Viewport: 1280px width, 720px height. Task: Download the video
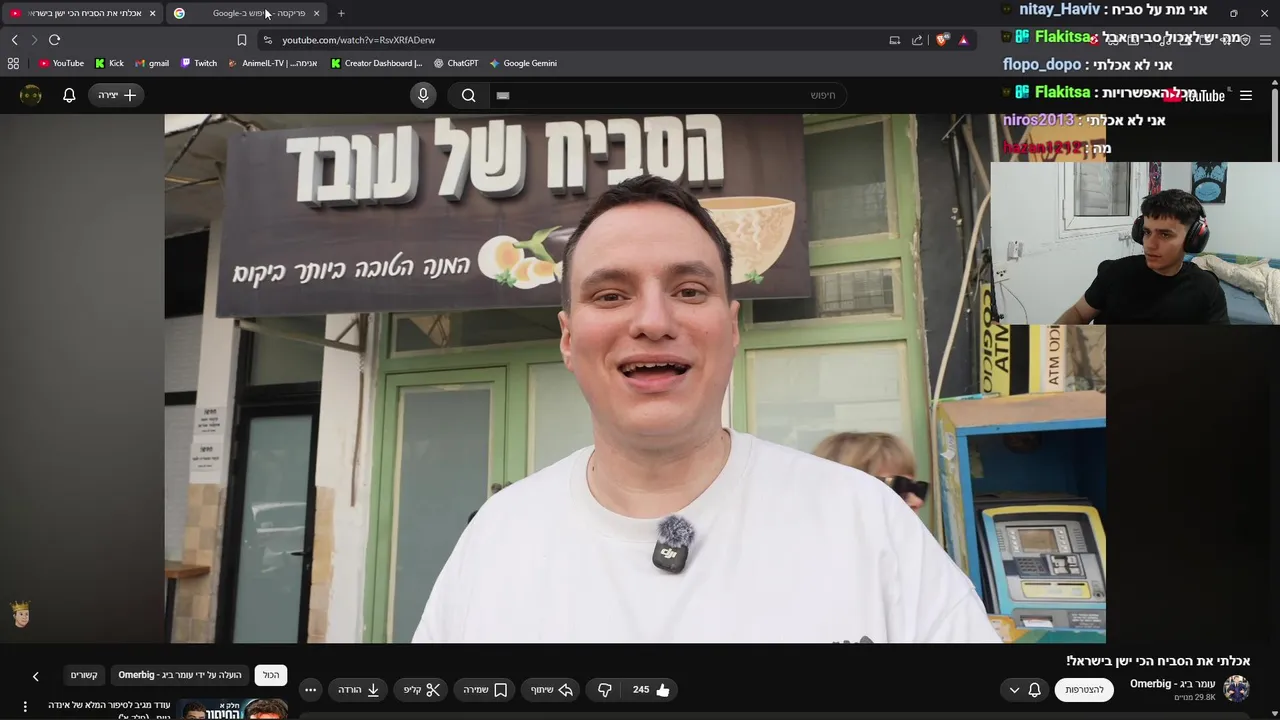click(359, 690)
